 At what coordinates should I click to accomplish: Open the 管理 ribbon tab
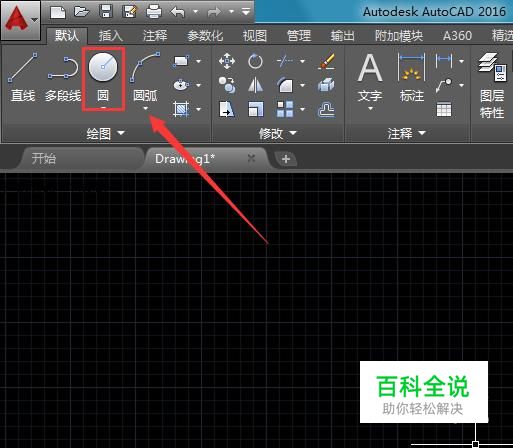pyautogui.click(x=299, y=36)
